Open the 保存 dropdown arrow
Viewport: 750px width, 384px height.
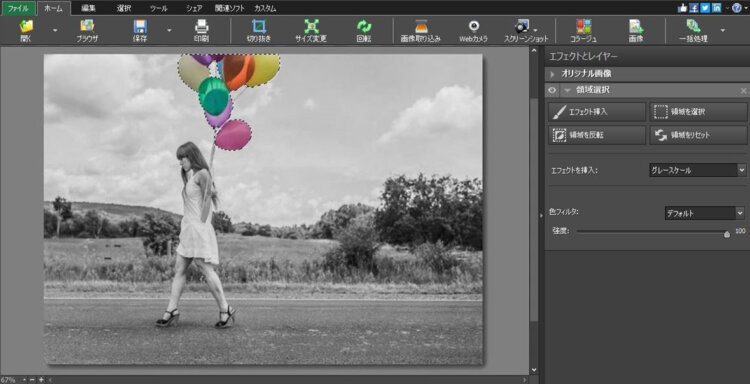169,31
